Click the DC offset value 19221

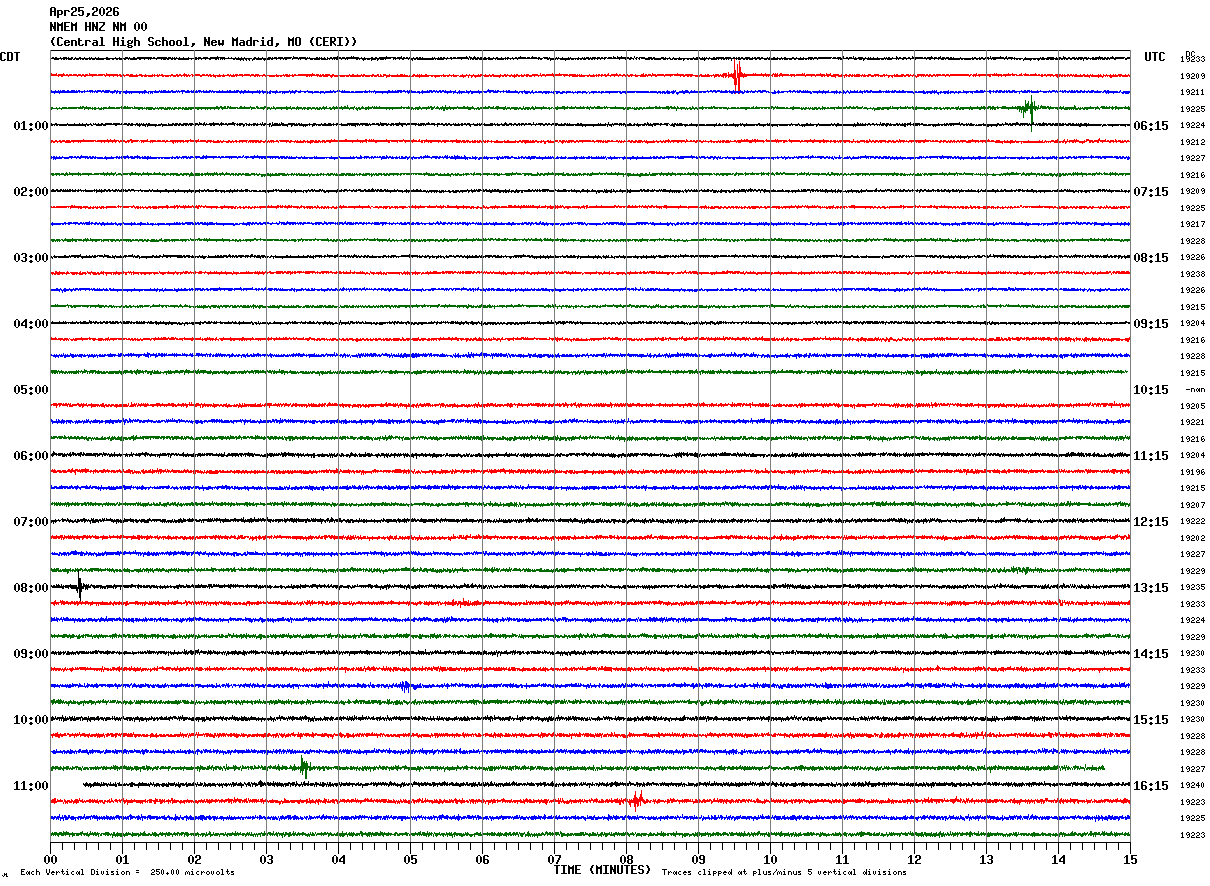[1193, 422]
